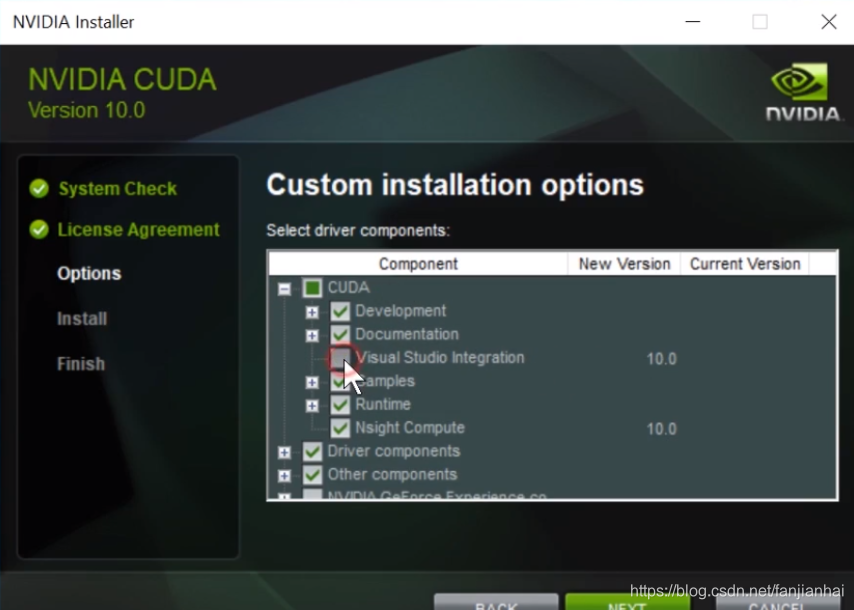Uncheck the Driver components checkbox
The image size is (854, 610).
click(312, 452)
